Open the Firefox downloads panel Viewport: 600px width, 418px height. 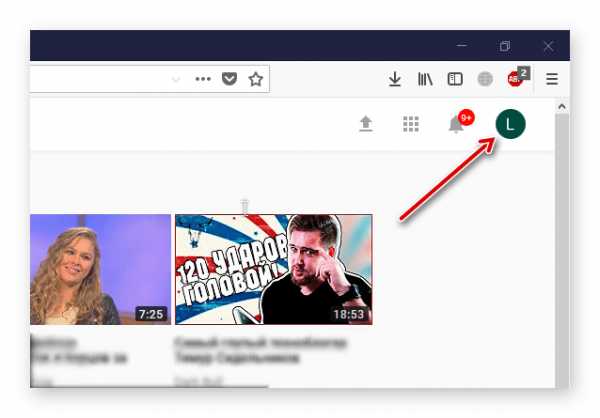coord(395,79)
